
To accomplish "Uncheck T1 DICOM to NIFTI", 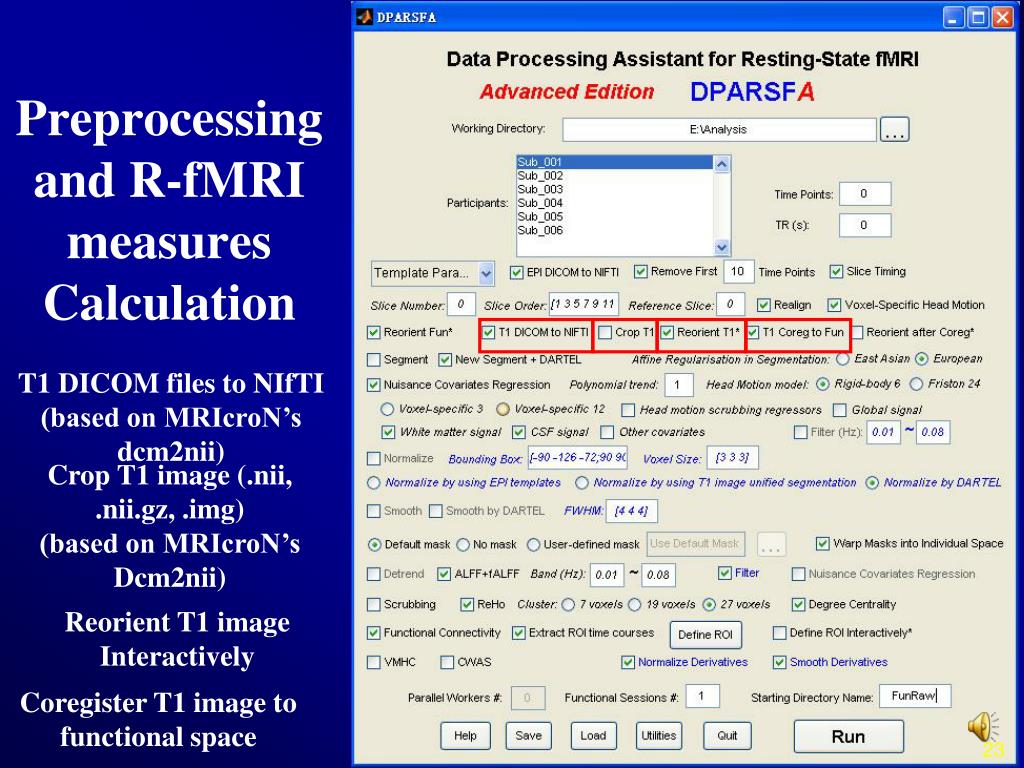I will [x=489, y=332].
